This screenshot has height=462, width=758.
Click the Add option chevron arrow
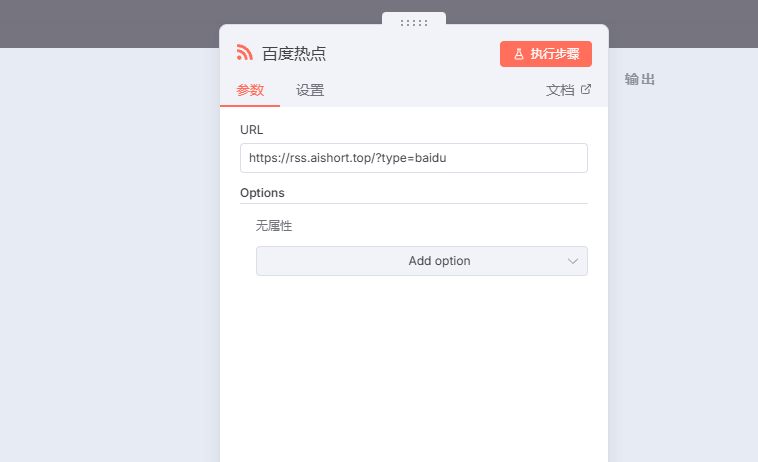point(573,261)
